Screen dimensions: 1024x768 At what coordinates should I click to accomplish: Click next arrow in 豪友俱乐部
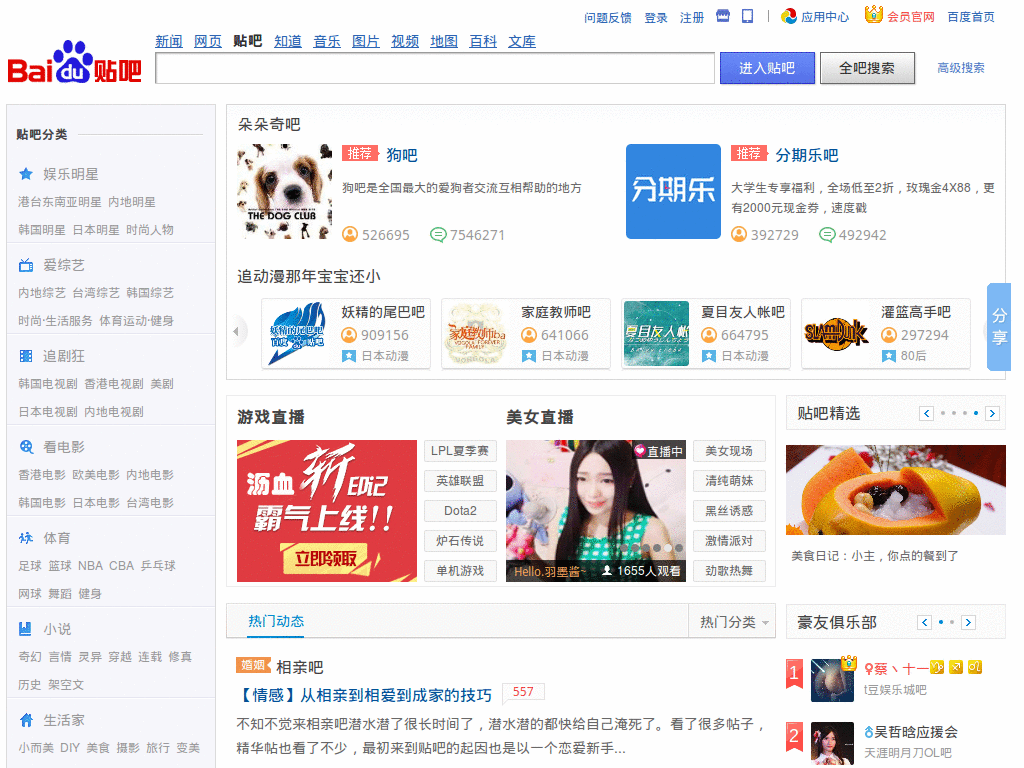pos(968,622)
